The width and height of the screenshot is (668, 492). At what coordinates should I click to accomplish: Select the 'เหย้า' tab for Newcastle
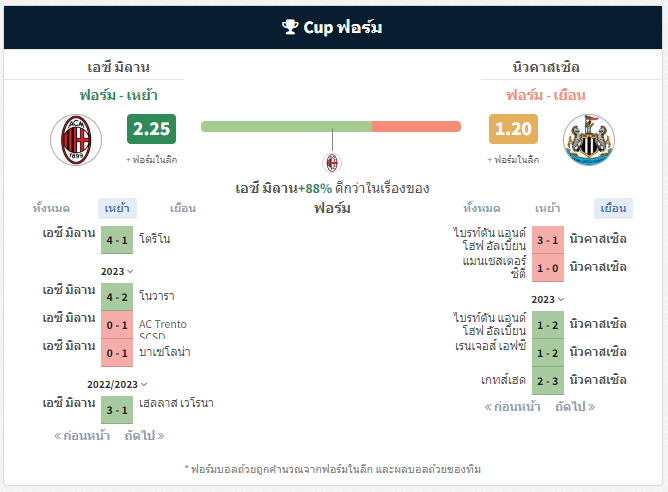pyautogui.click(x=547, y=208)
